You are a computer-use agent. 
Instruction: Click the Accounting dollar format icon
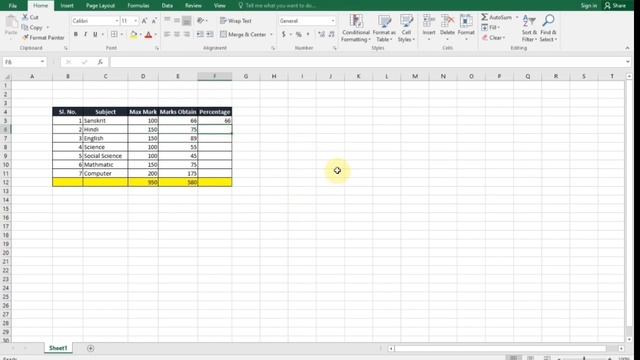[284, 35]
